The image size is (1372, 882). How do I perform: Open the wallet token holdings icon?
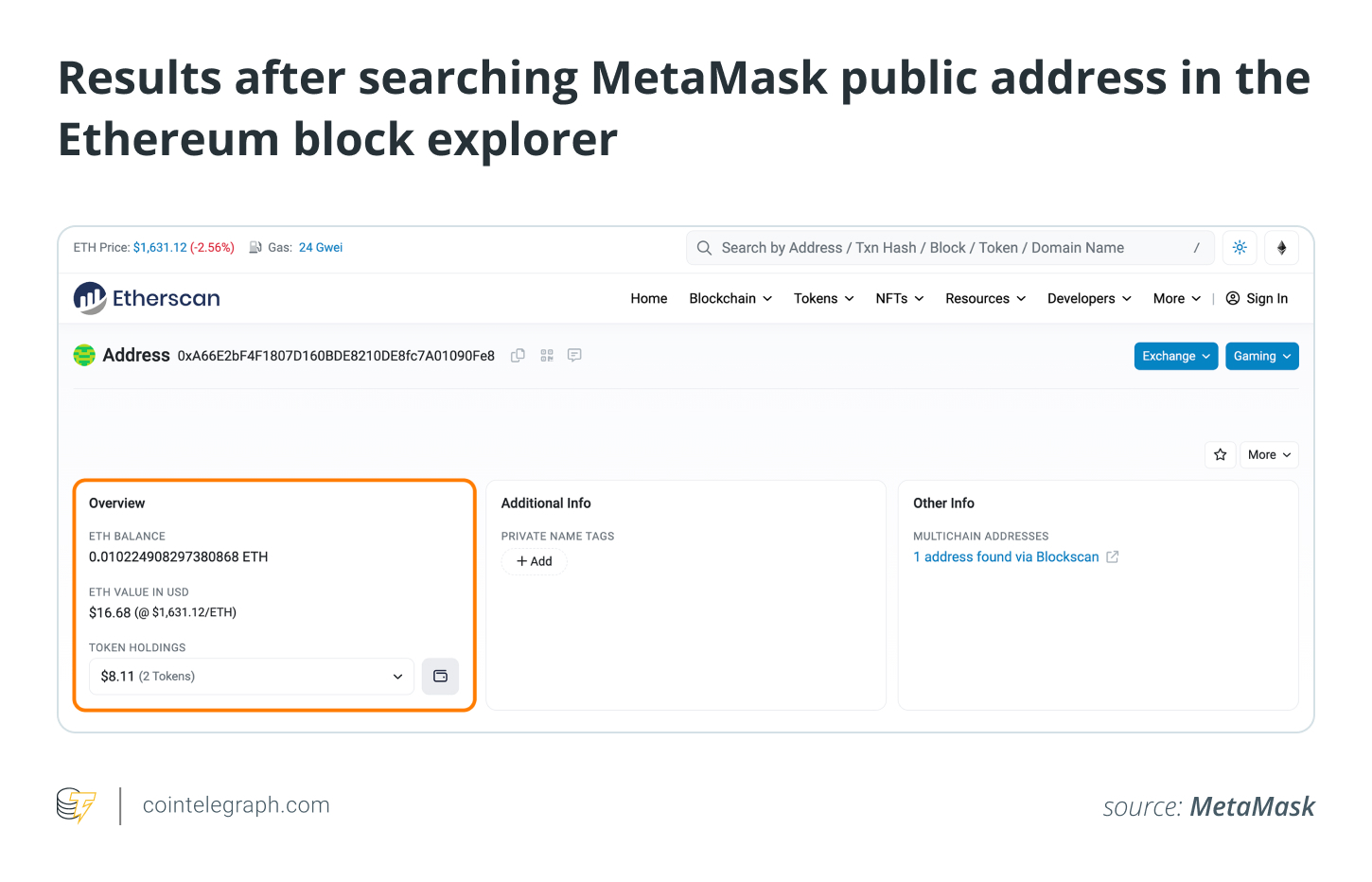click(x=440, y=677)
